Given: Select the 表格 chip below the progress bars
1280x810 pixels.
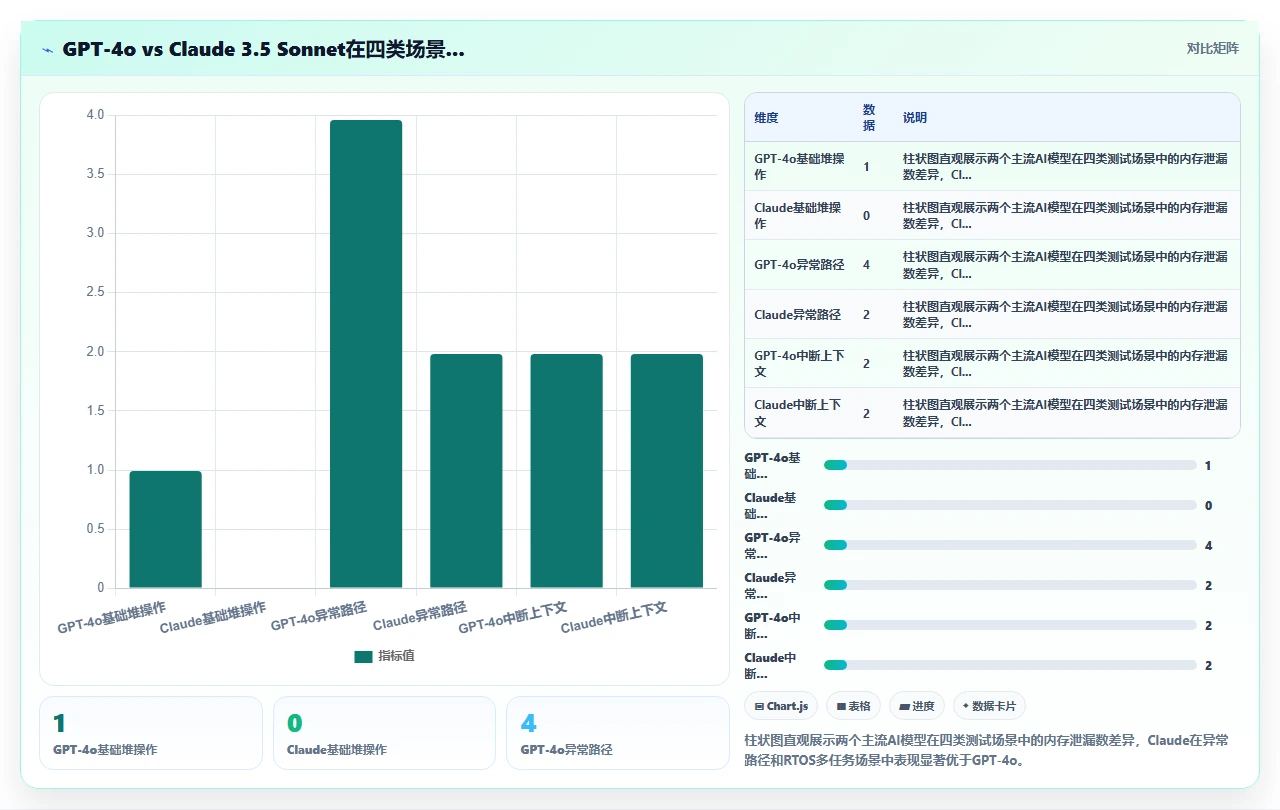Looking at the screenshot, I should [x=853, y=706].
